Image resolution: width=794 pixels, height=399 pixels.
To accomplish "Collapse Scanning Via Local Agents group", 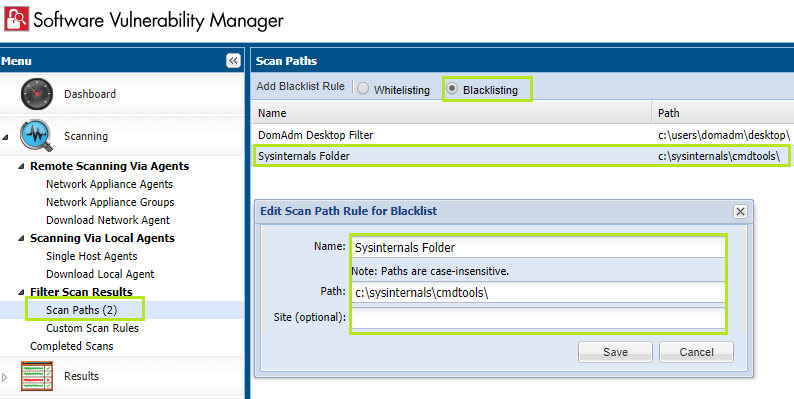I will pos(21,238).
